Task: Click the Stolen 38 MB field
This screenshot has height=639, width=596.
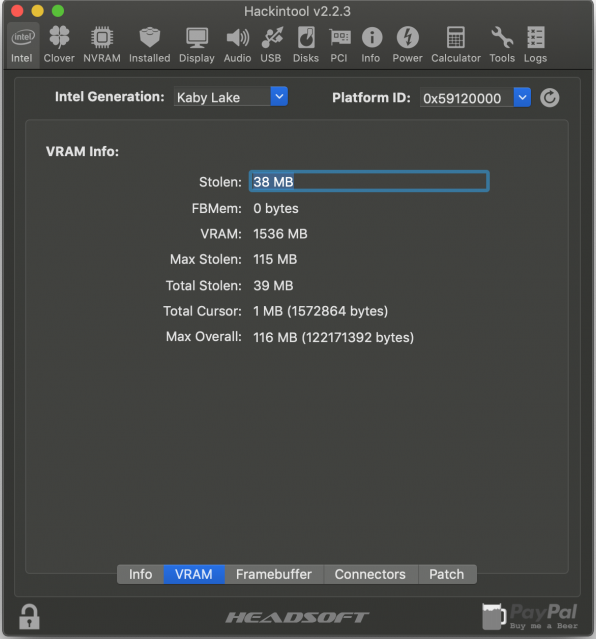Action: (369, 181)
